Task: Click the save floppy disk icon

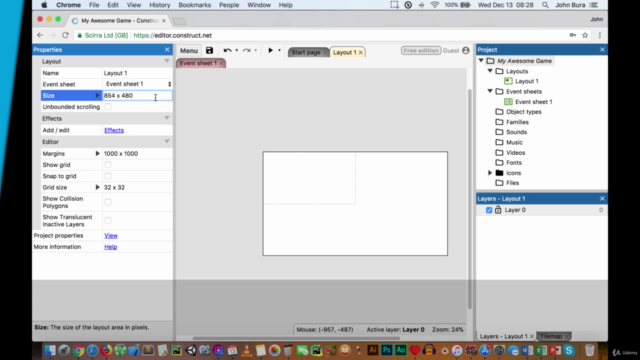Action: (x=209, y=51)
